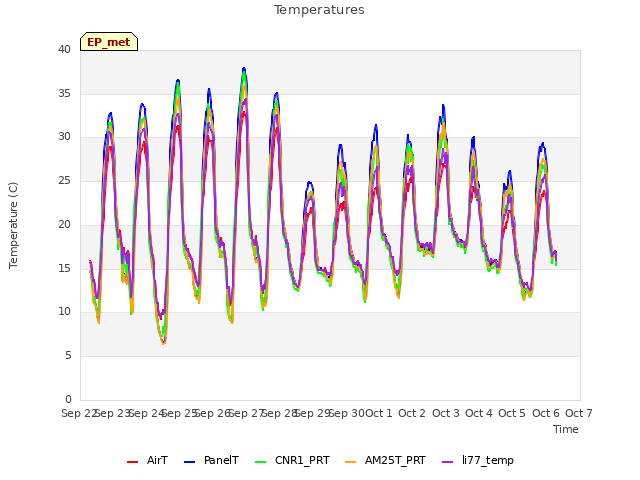Click the 35 y-axis tick label

[64, 93]
